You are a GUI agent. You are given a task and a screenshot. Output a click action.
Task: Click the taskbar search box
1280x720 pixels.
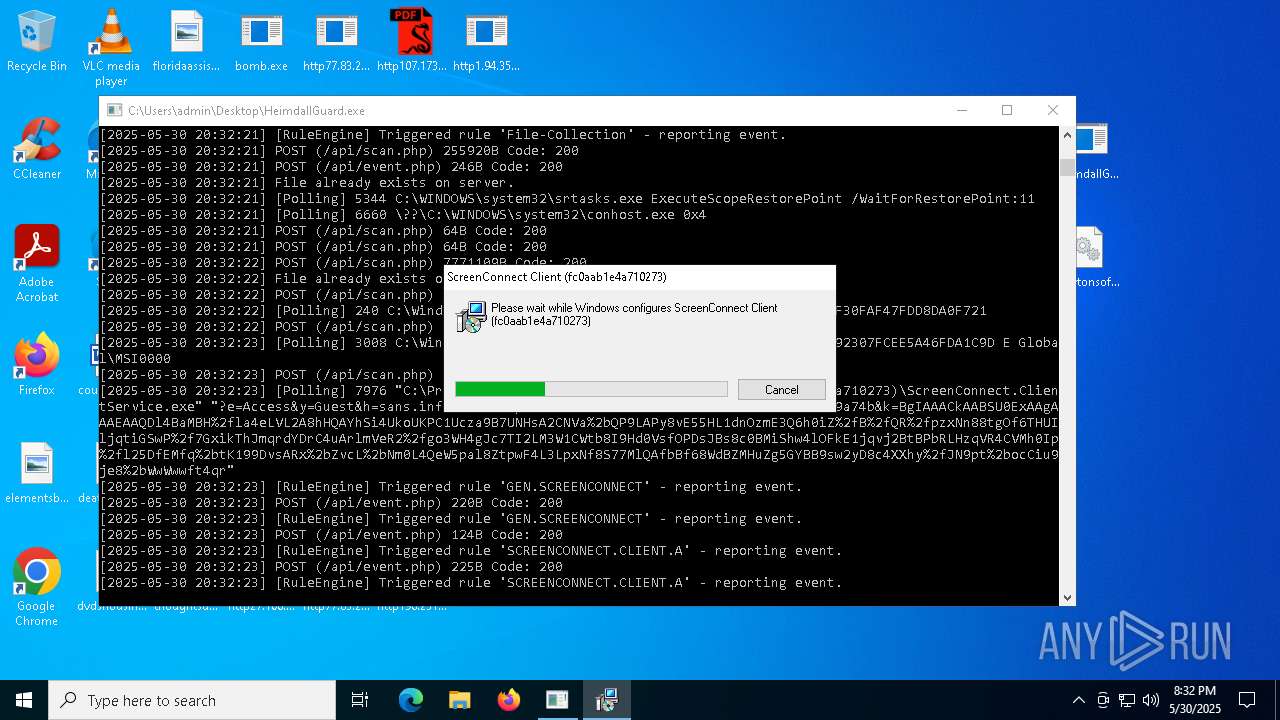pos(192,700)
